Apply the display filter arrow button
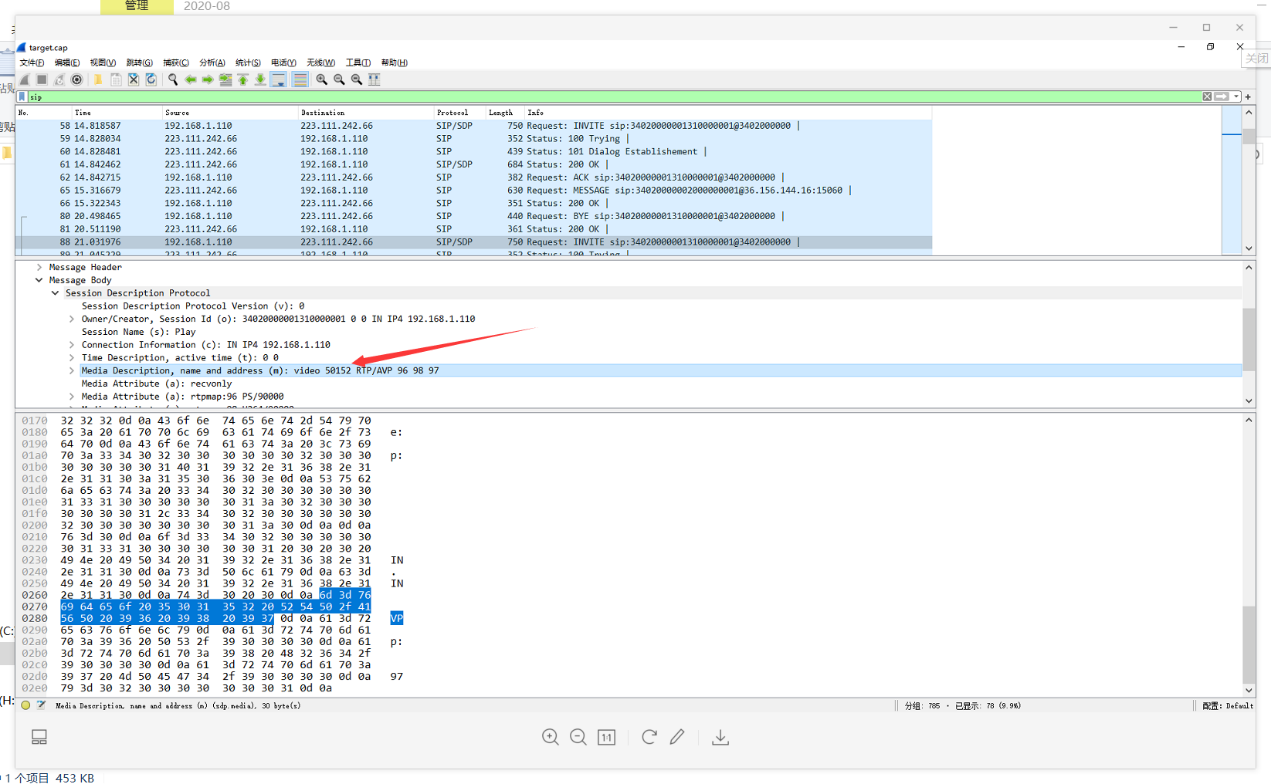This screenshot has height=784, width=1271. coord(1221,97)
